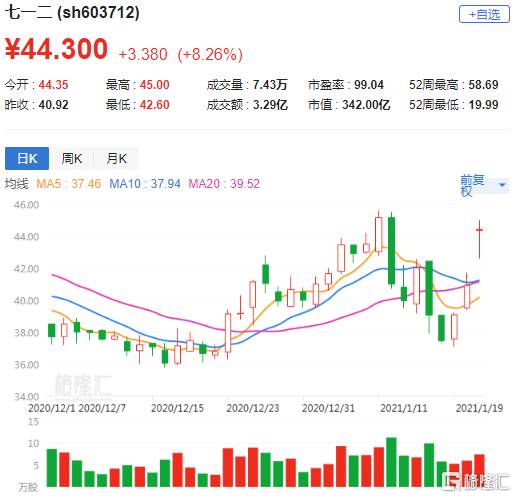Select the 52周最高 value 58.69

point(483,85)
